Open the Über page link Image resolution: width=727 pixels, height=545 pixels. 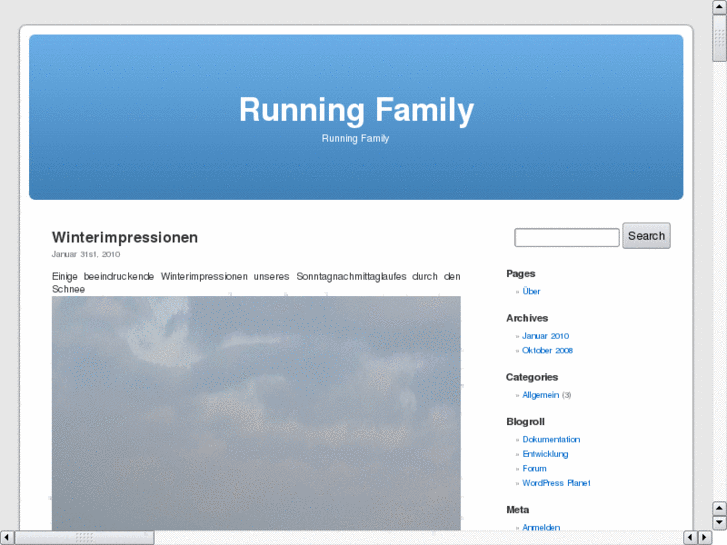click(531, 291)
